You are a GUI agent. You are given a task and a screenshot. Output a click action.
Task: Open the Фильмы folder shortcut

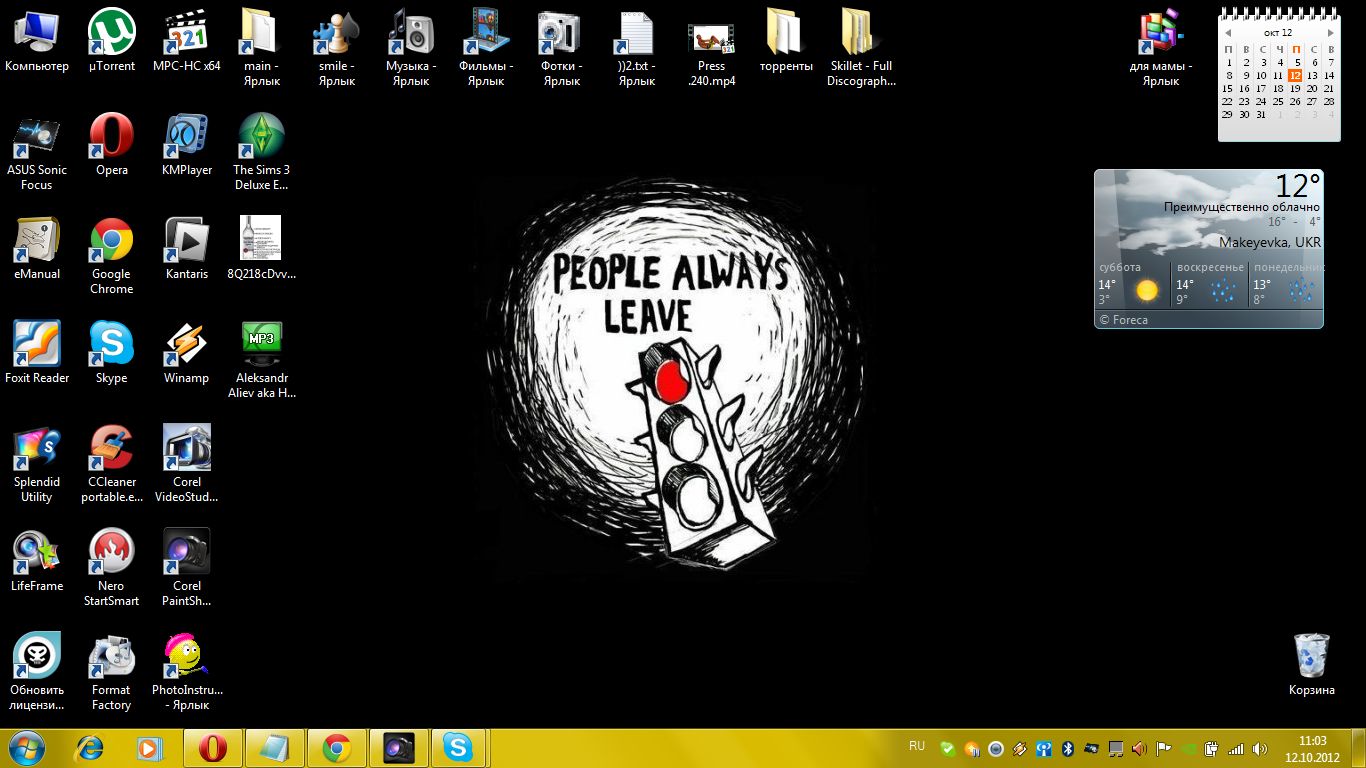pyautogui.click(x=486, y=48)
